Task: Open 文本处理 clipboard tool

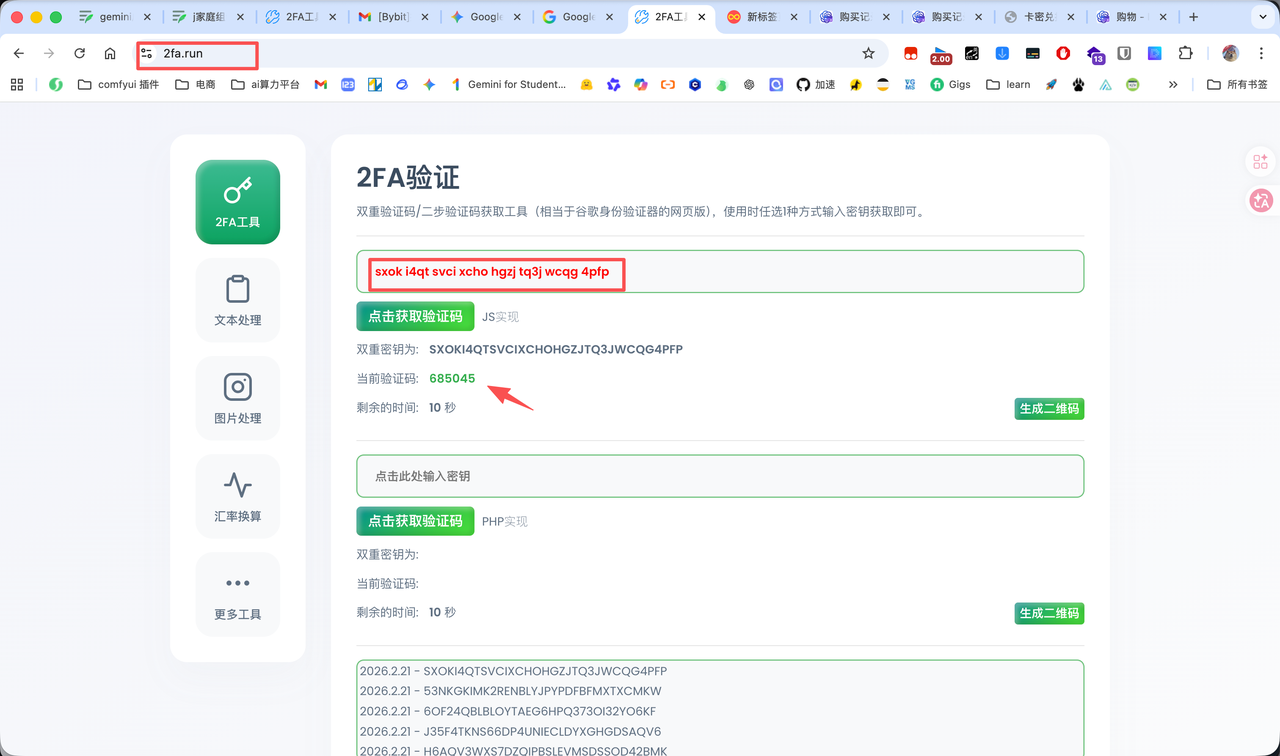Action: 238,300
